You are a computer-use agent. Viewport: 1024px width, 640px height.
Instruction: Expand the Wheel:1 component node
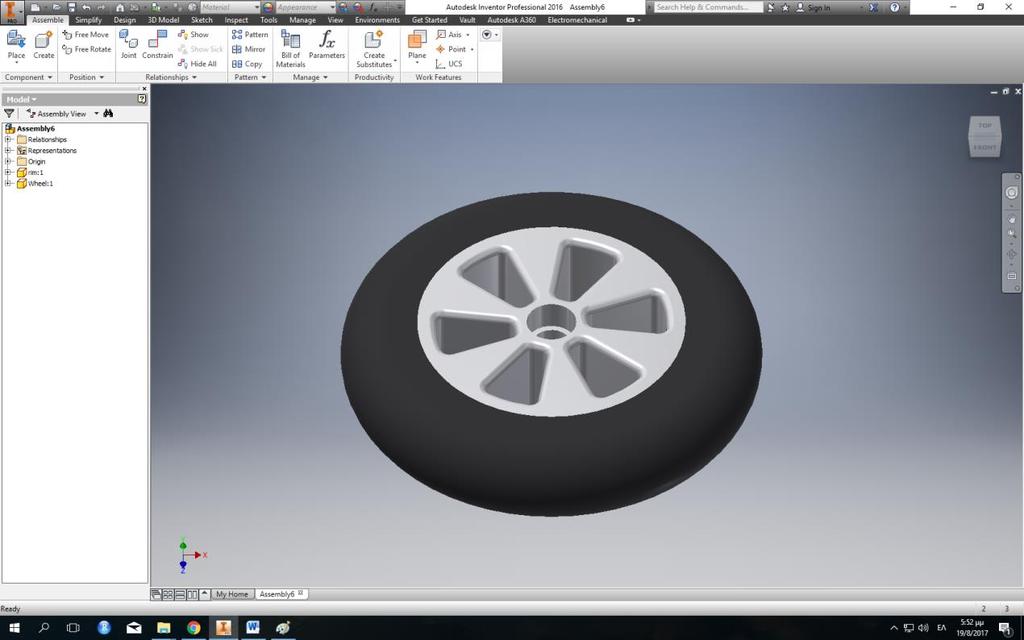(8, 184)
